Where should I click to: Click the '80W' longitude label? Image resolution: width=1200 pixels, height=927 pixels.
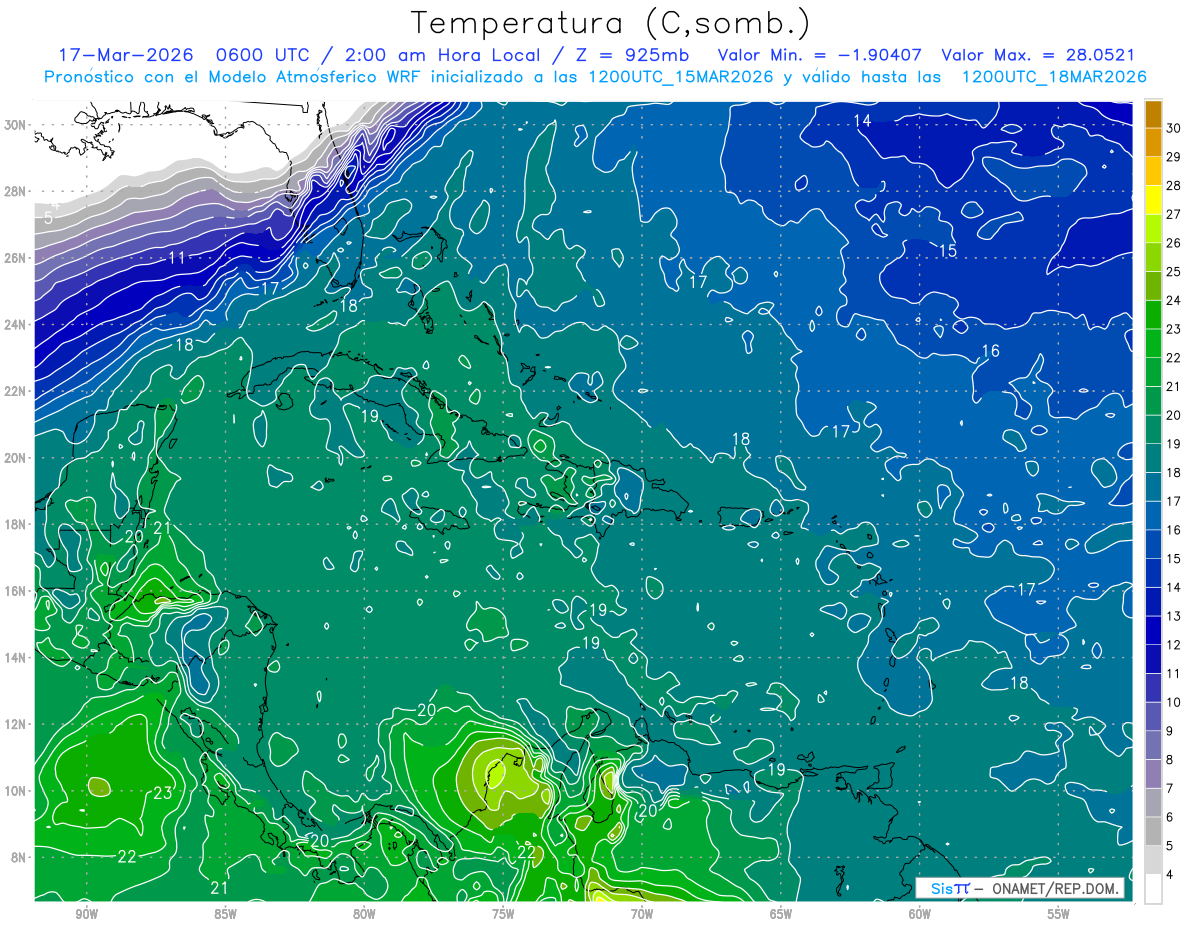(364, 914)
